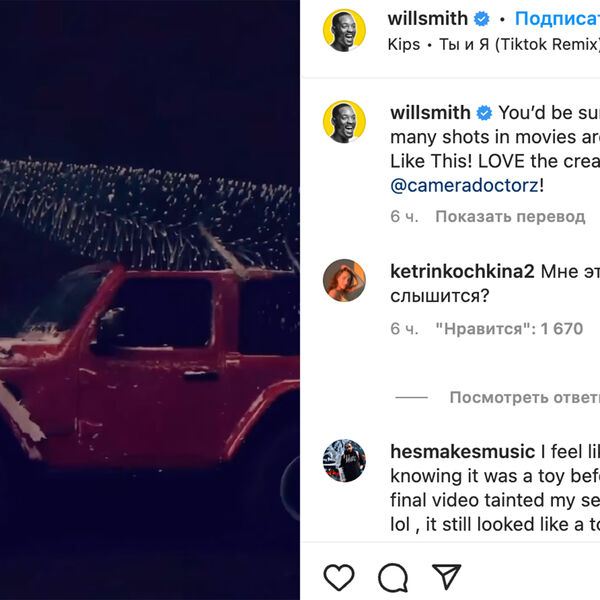Open the @cameradoctorz mention
600x600 pixels.
464,185
